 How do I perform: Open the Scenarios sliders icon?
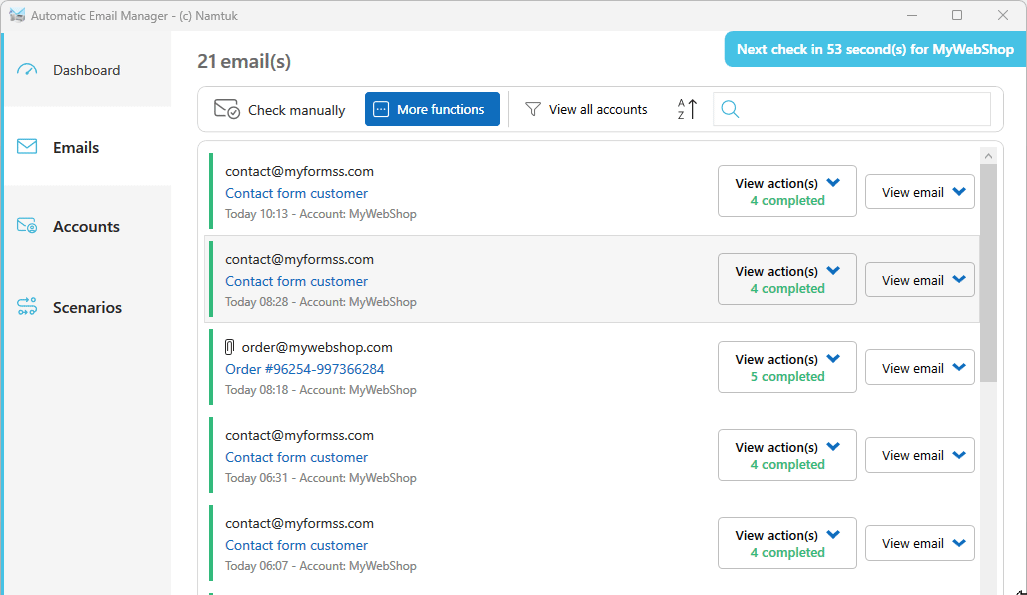[x=27, y=307]
